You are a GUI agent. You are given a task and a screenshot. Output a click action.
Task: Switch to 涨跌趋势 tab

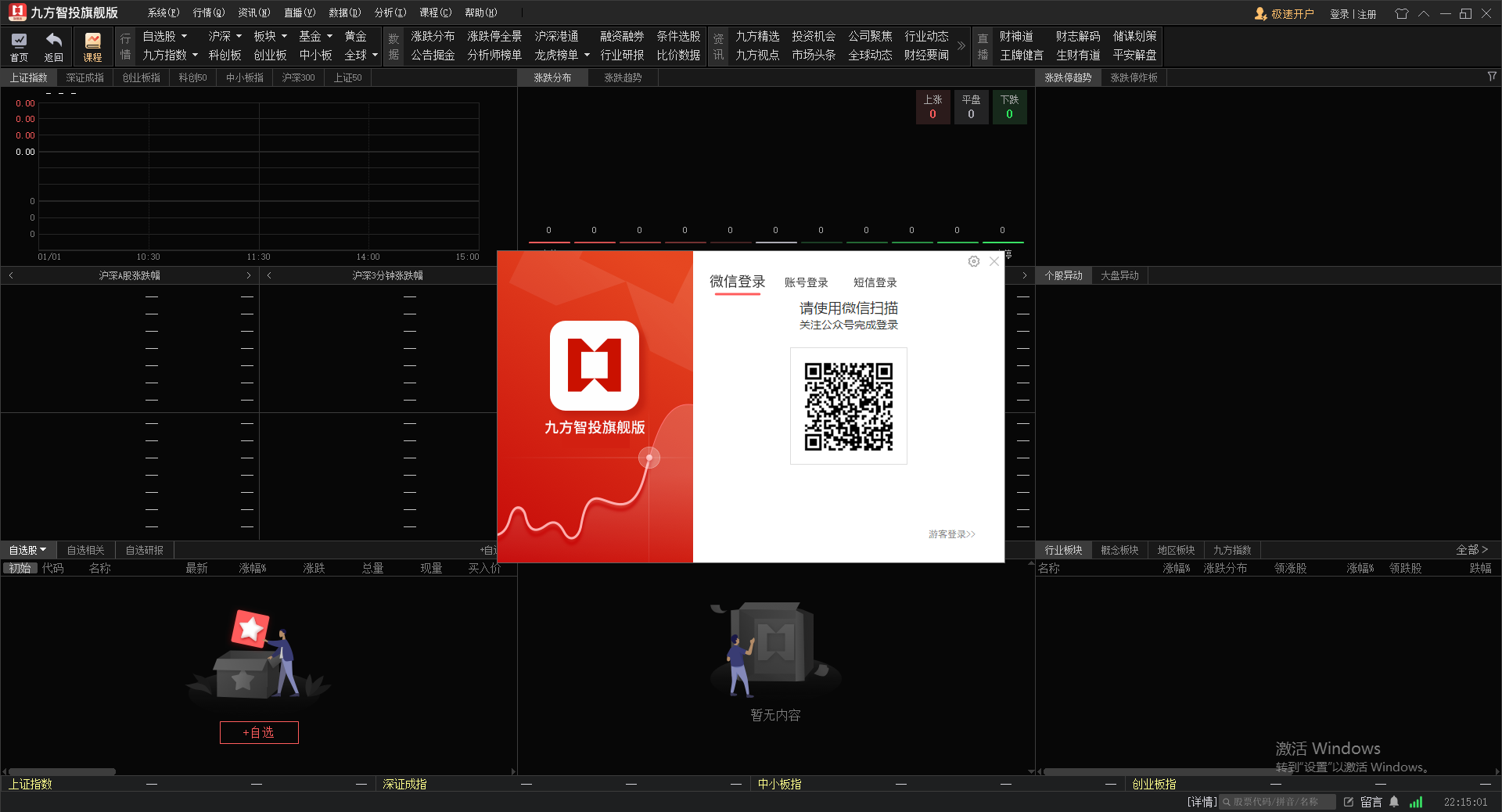tap(623, 77)
